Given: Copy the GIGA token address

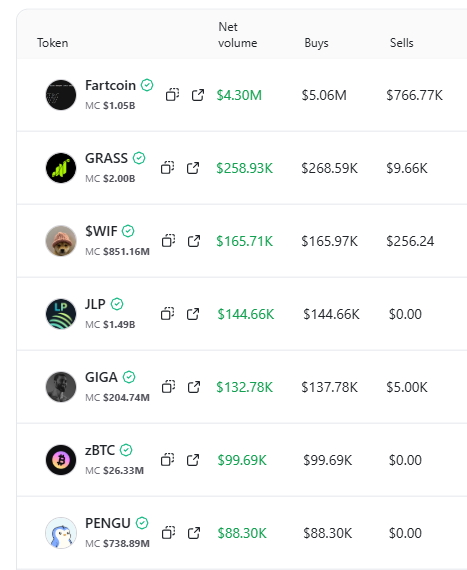Looking at the screenshot, I should tap(169, 387).
